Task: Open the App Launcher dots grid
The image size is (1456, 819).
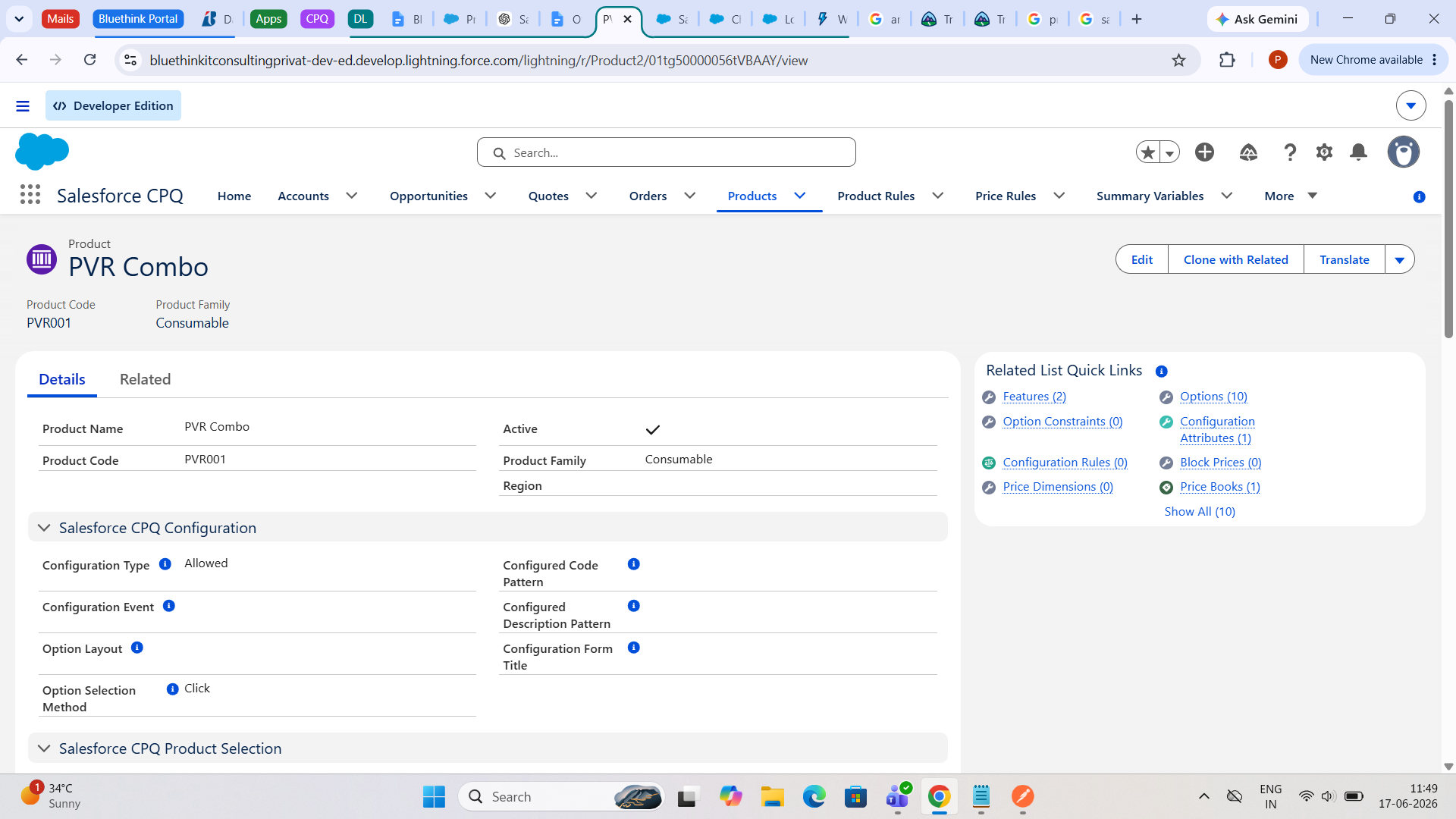Action: pyautogui.click(x=30, y=195)
